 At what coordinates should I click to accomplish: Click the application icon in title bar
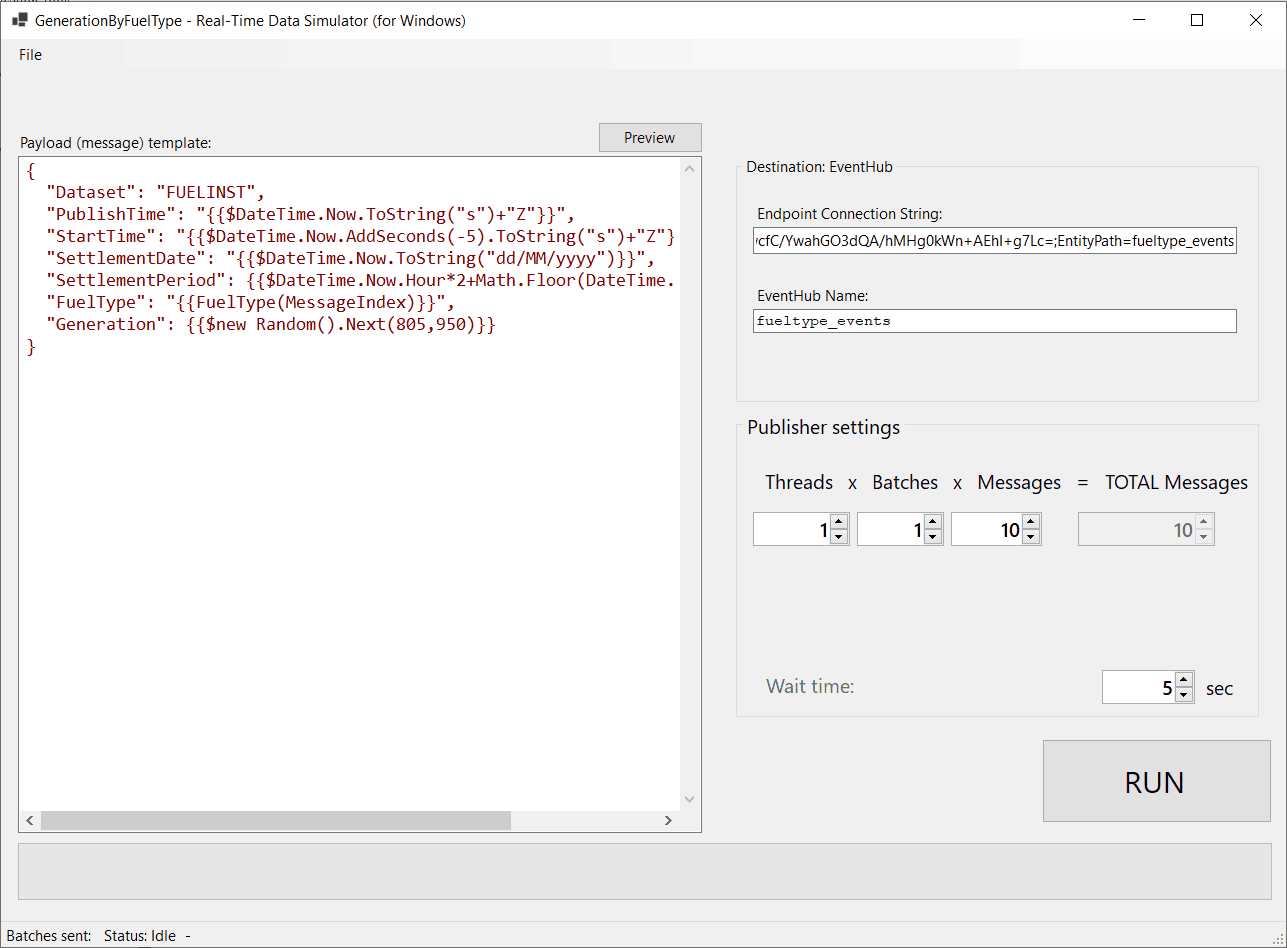[x=20, y=20]
